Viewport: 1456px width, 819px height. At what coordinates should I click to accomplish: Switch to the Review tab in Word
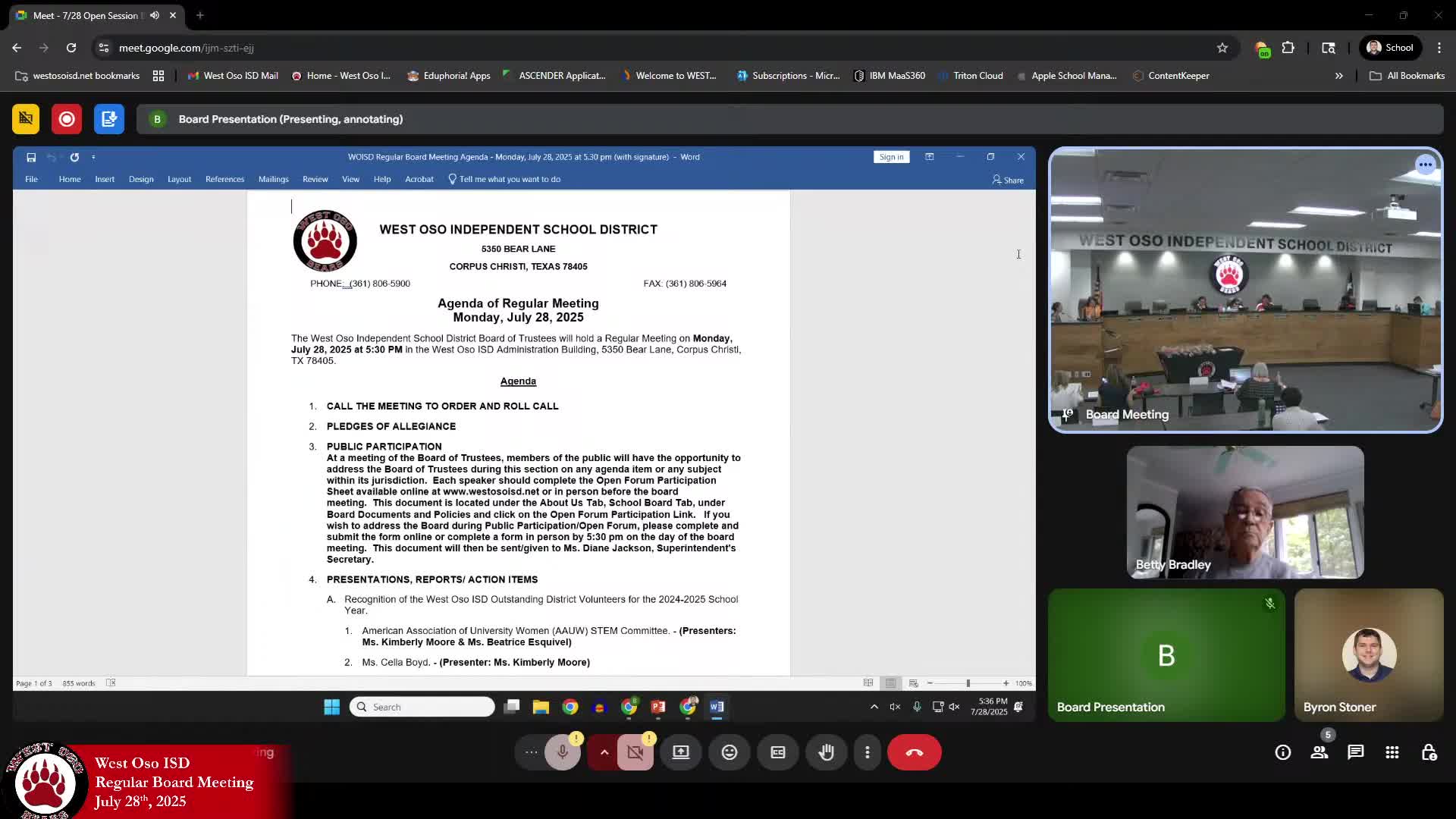click(315, 180)
